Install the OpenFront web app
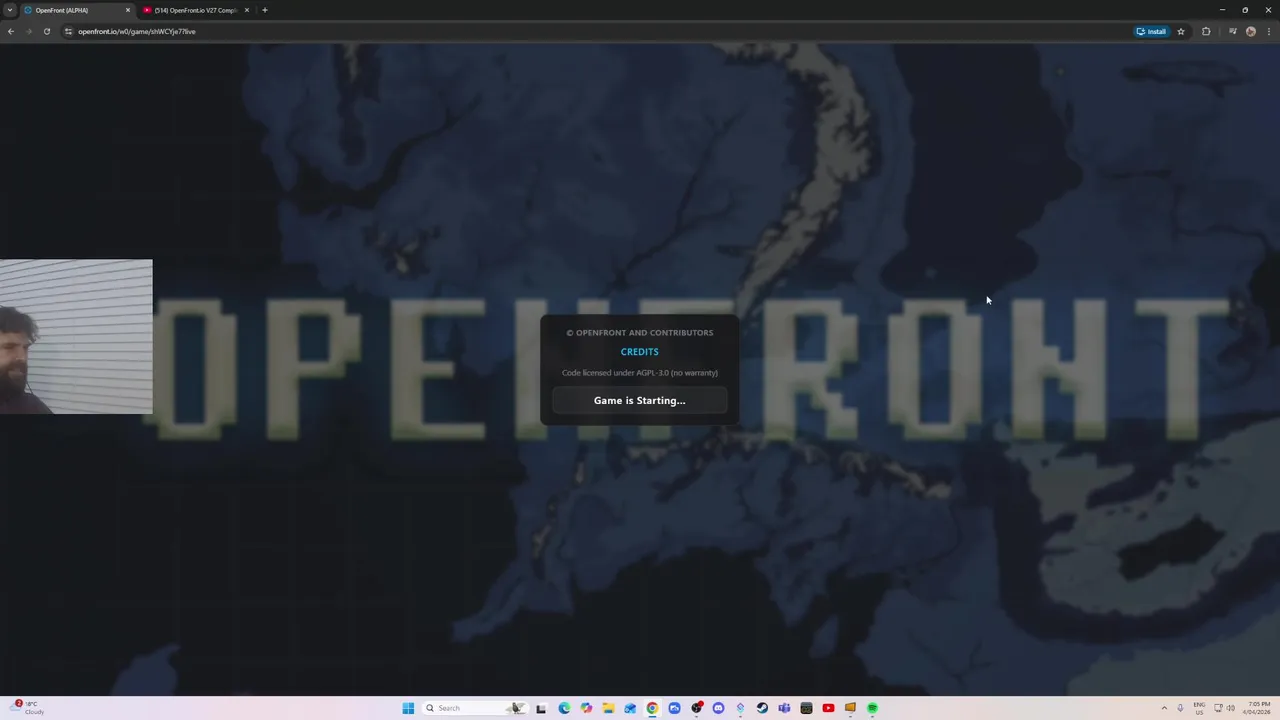 click(1151, 31)
